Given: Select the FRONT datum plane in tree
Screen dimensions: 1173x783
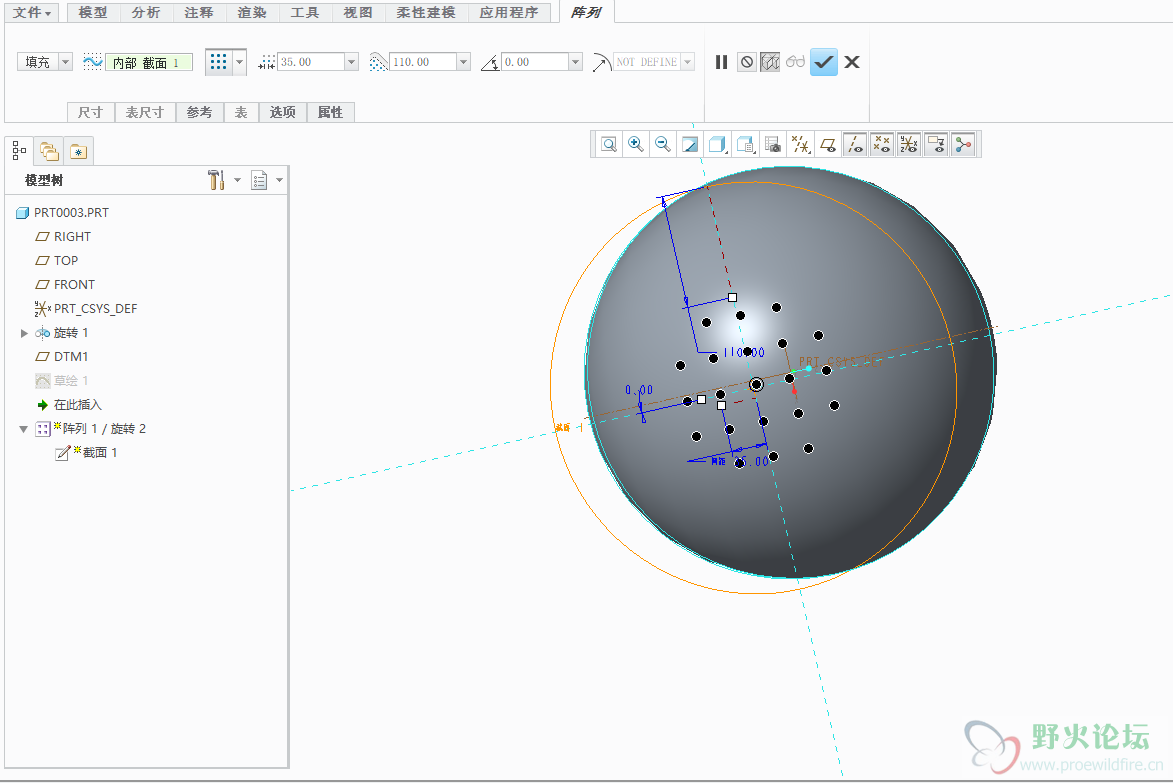Looking at the screenshot, I should pos(65,284).
